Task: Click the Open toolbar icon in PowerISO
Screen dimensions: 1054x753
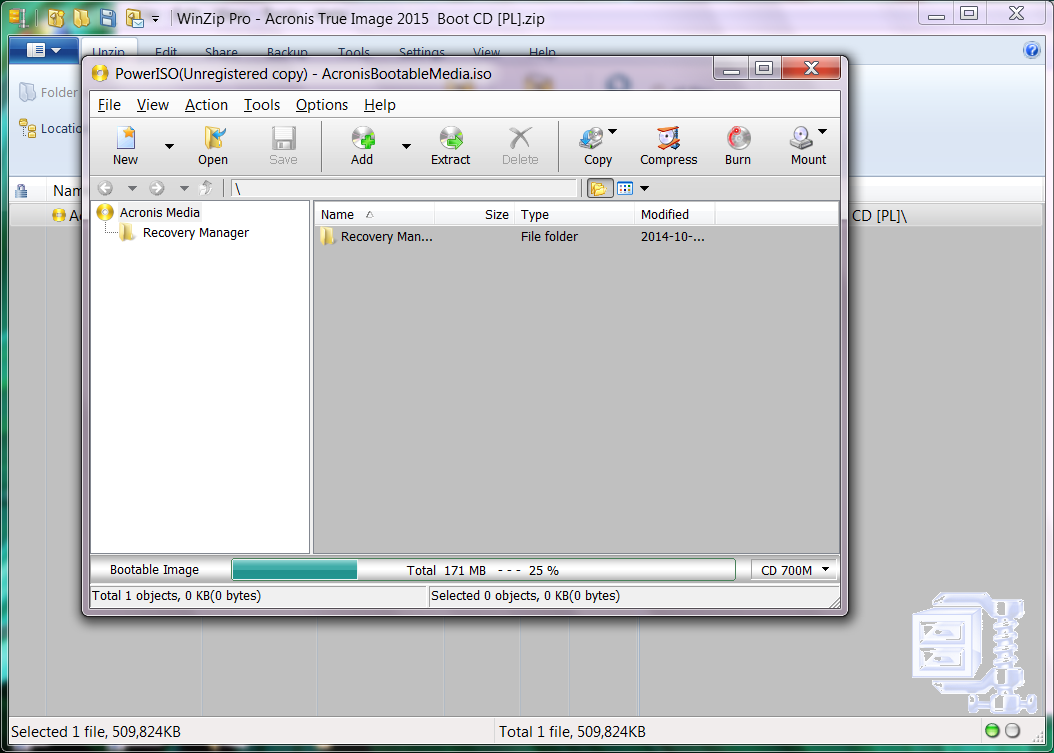Action: 213,138
